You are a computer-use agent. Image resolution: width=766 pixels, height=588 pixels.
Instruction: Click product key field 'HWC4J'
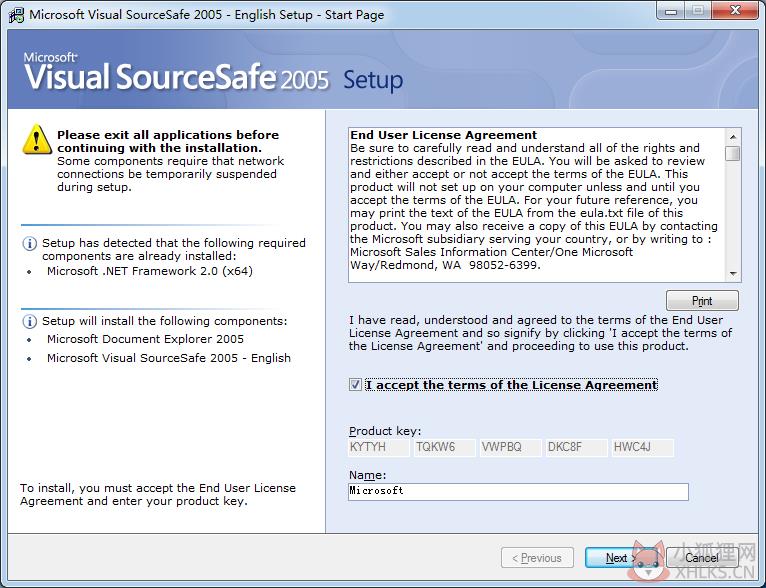point(642,447)
